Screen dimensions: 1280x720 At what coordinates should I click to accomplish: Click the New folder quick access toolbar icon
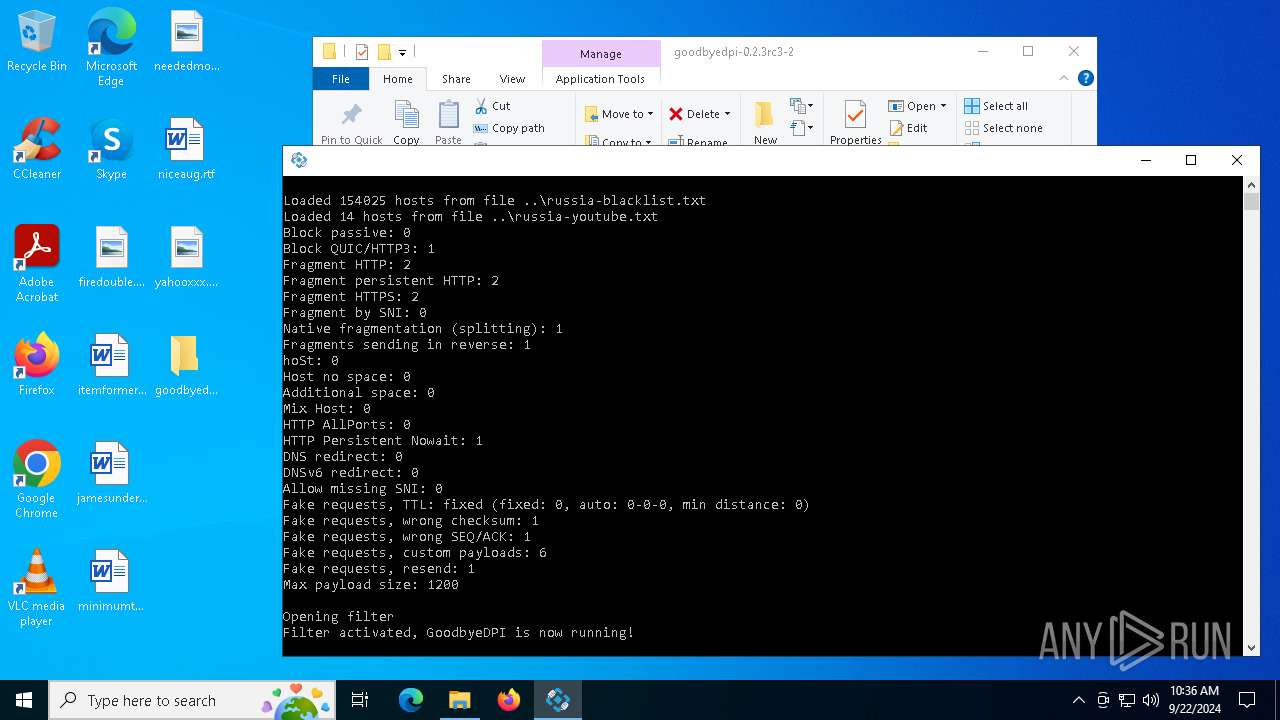tap(384, 52)
